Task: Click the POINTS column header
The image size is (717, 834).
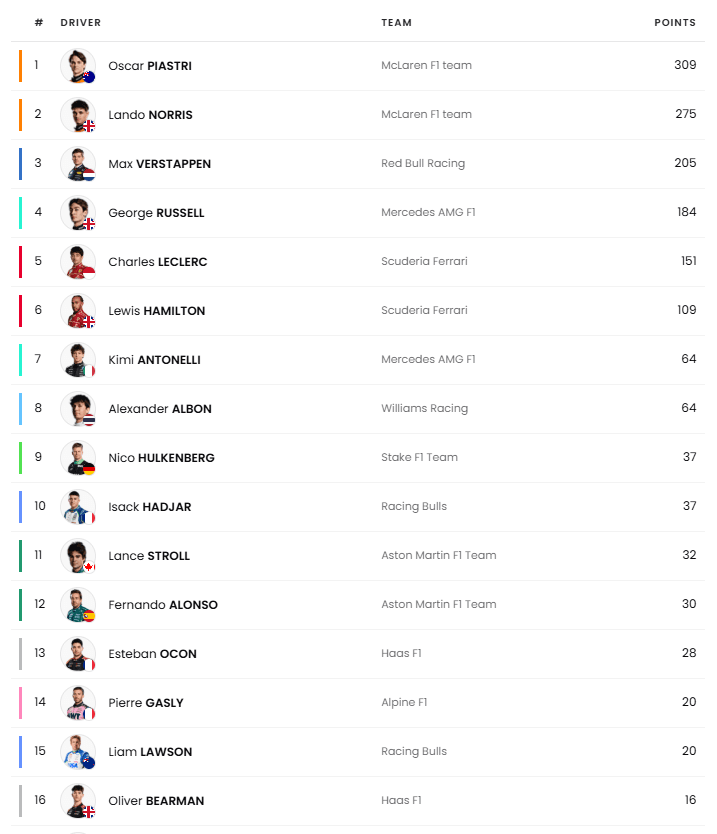Action: (674, 22)
